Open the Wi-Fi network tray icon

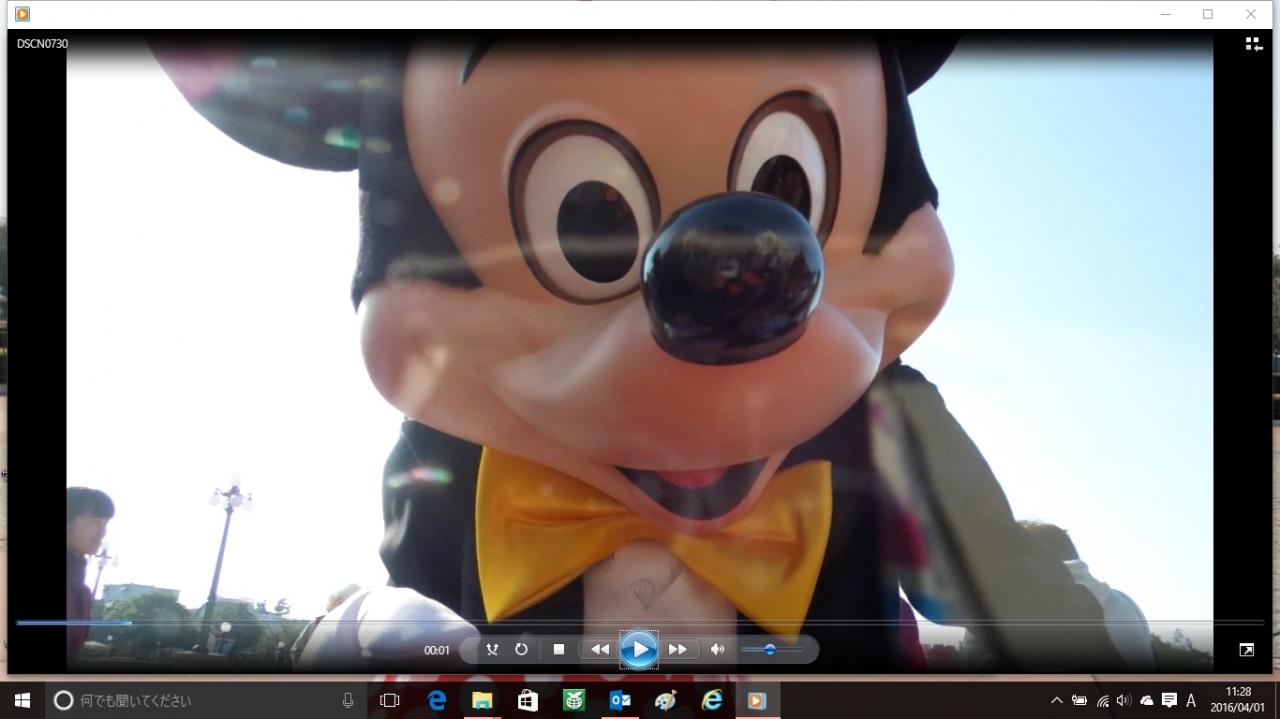tap(1102, 701)
